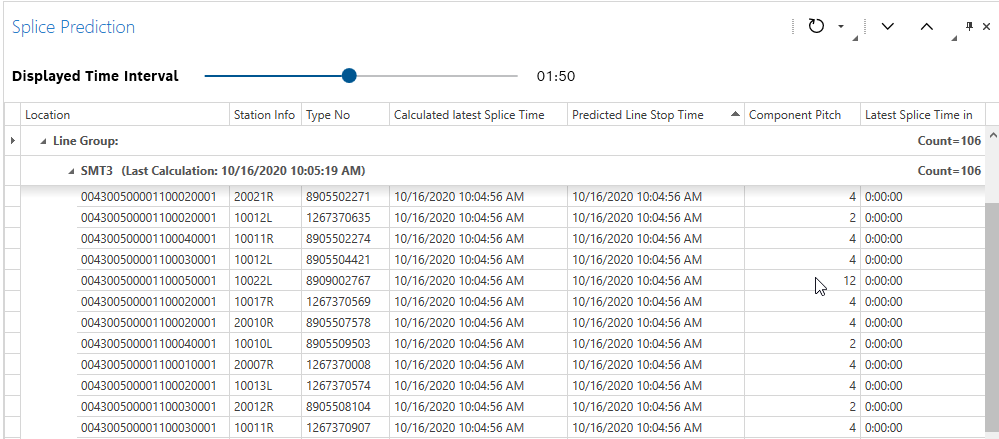Image resolution: width=999 pixels, height=439 pixels.
Task: Sort by Location column header
Action: coord(126,115)
